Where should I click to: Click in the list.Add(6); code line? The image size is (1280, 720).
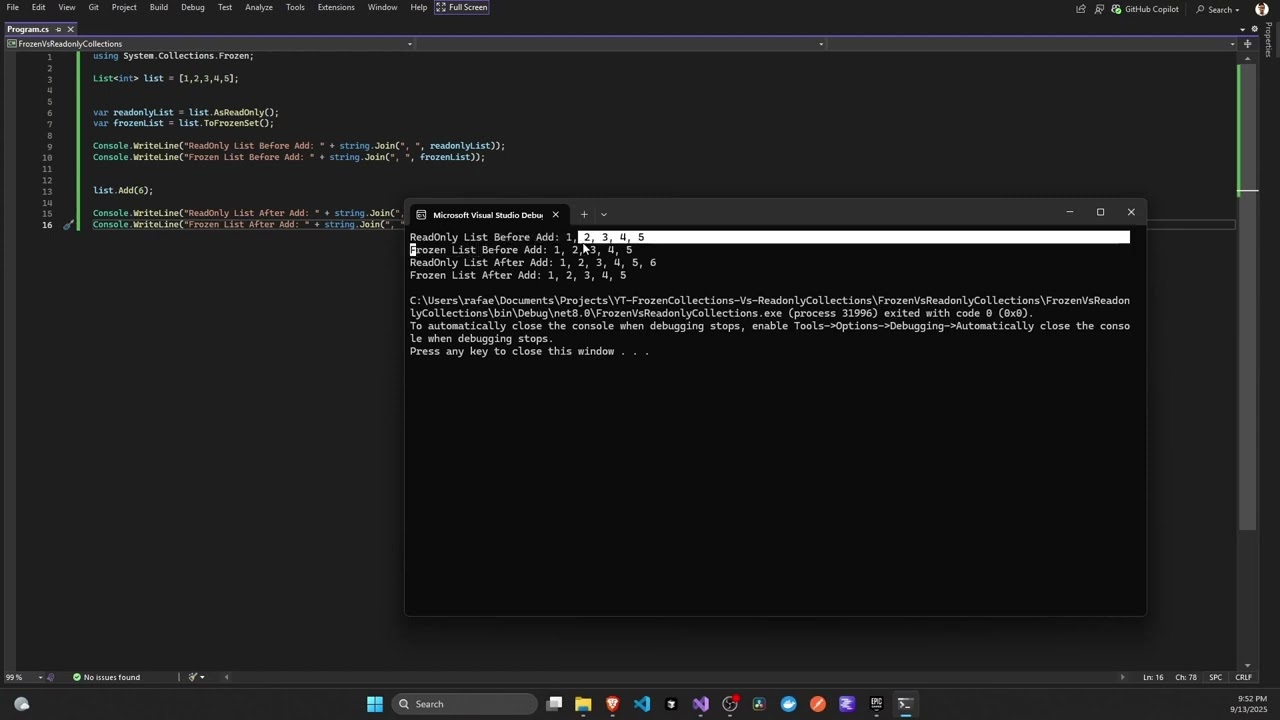(123, 190)
